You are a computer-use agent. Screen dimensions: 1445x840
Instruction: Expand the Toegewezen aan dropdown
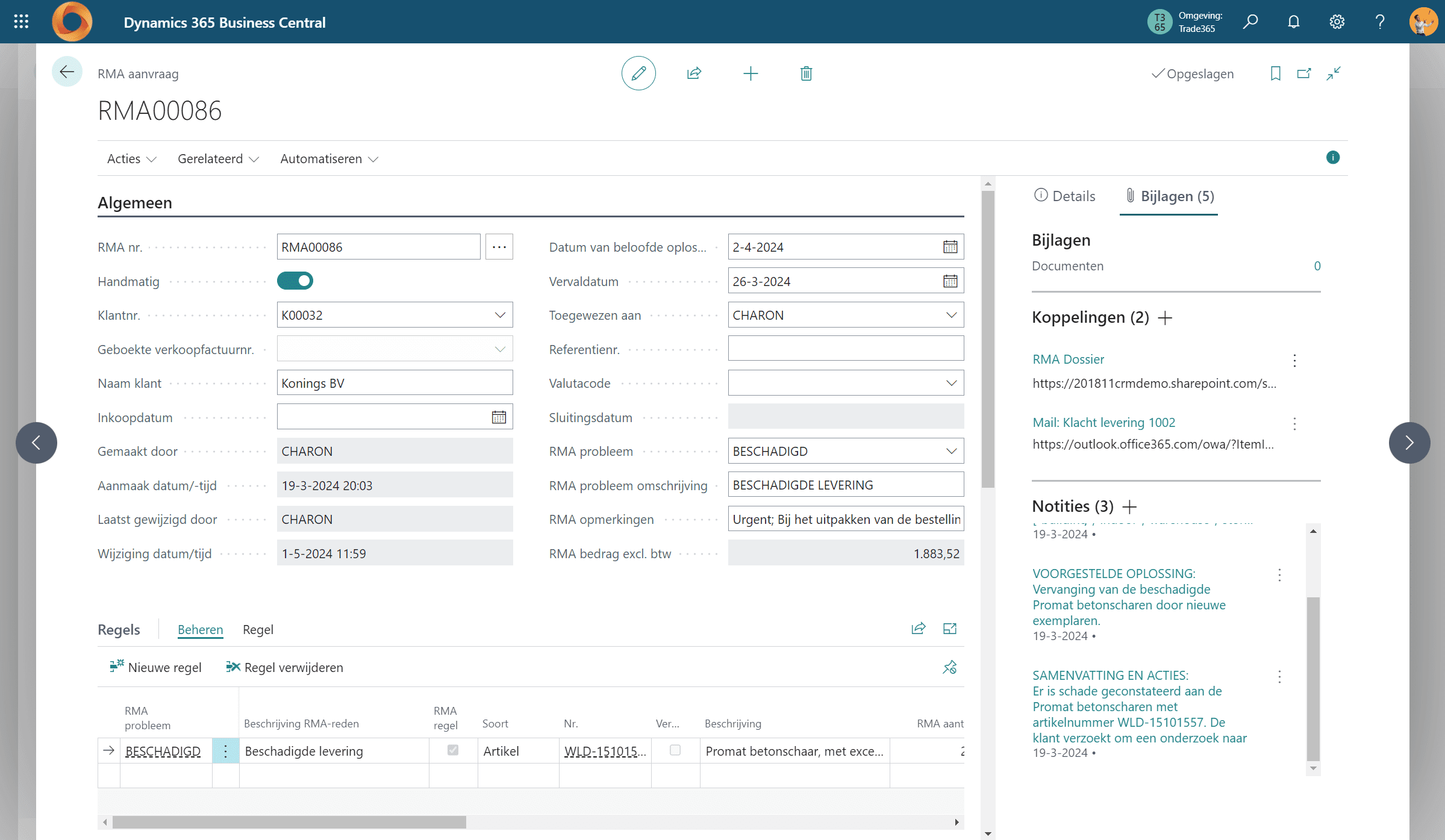tap(951, 315)
